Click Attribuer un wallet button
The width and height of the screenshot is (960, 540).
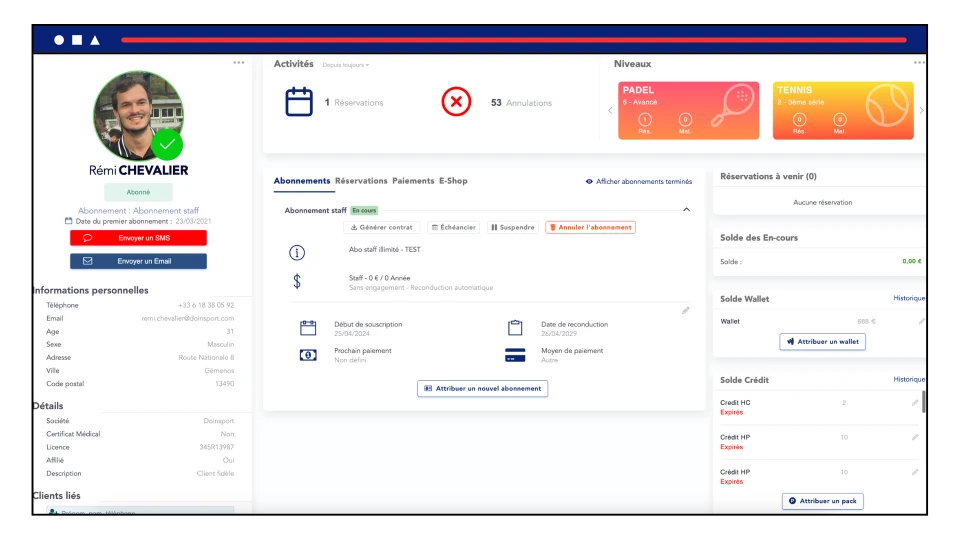(x=822, y=342)
